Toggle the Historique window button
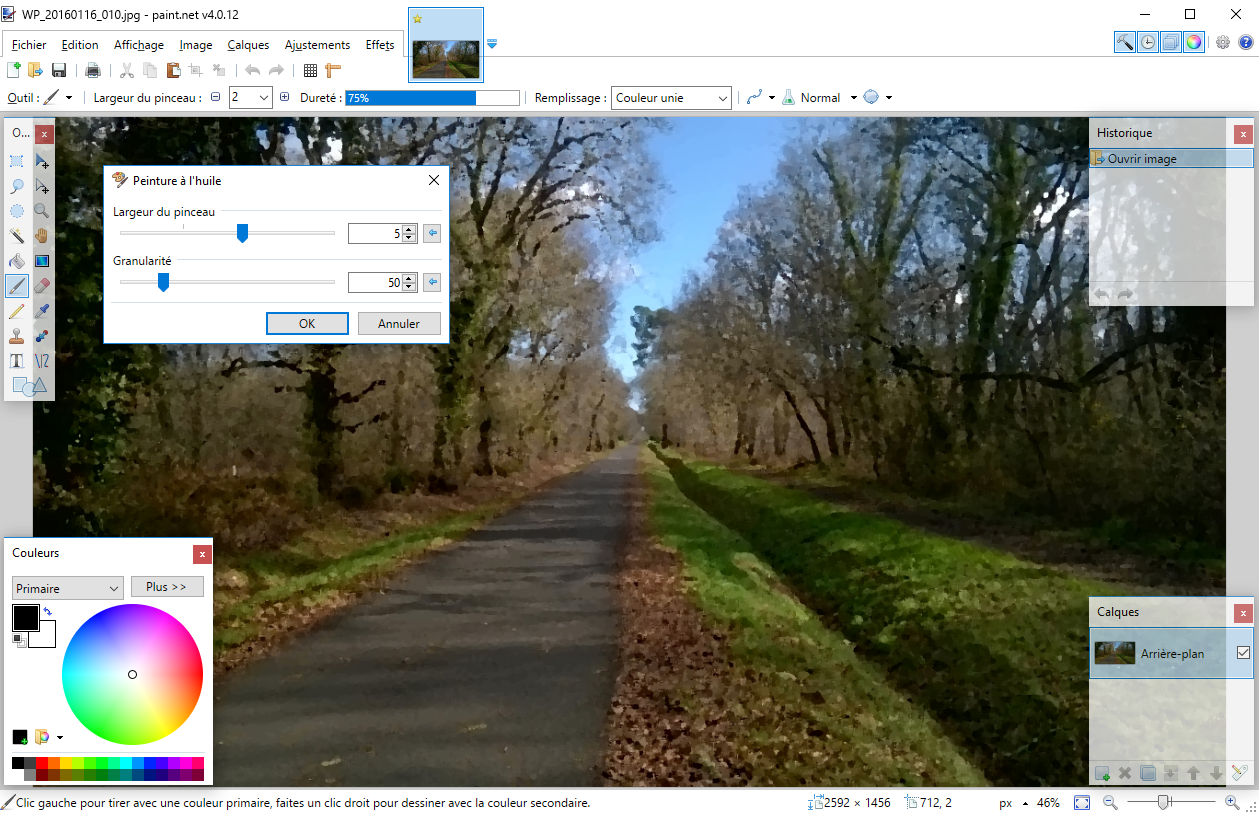 tap(1148, 42)
